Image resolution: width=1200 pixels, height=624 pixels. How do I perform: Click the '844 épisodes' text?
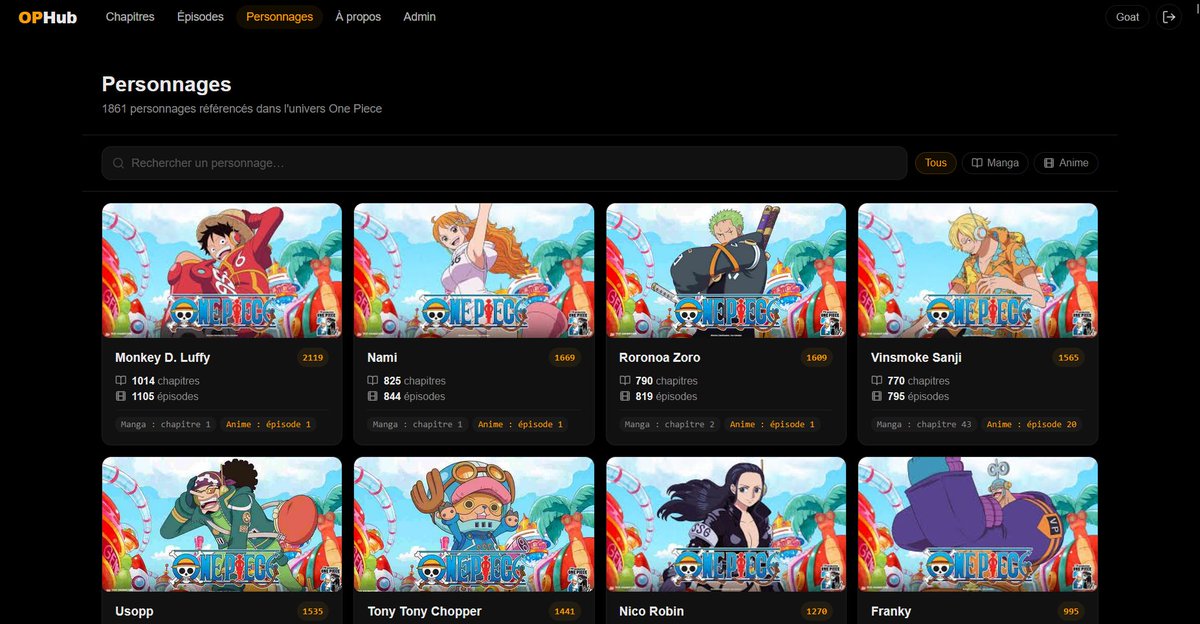[x=415, y=396]
